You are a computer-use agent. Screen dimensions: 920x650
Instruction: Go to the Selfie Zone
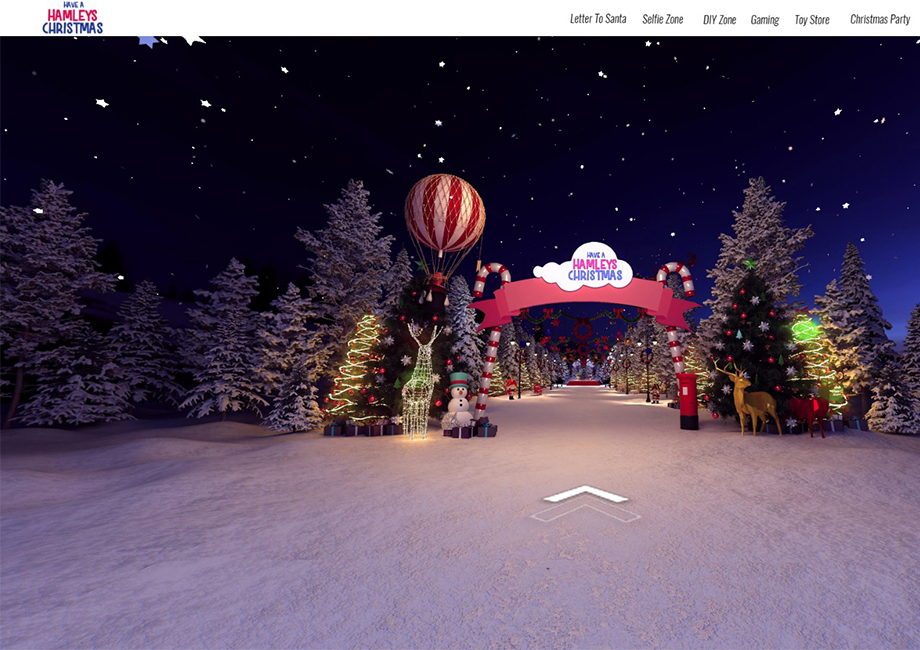pos(662,19)
